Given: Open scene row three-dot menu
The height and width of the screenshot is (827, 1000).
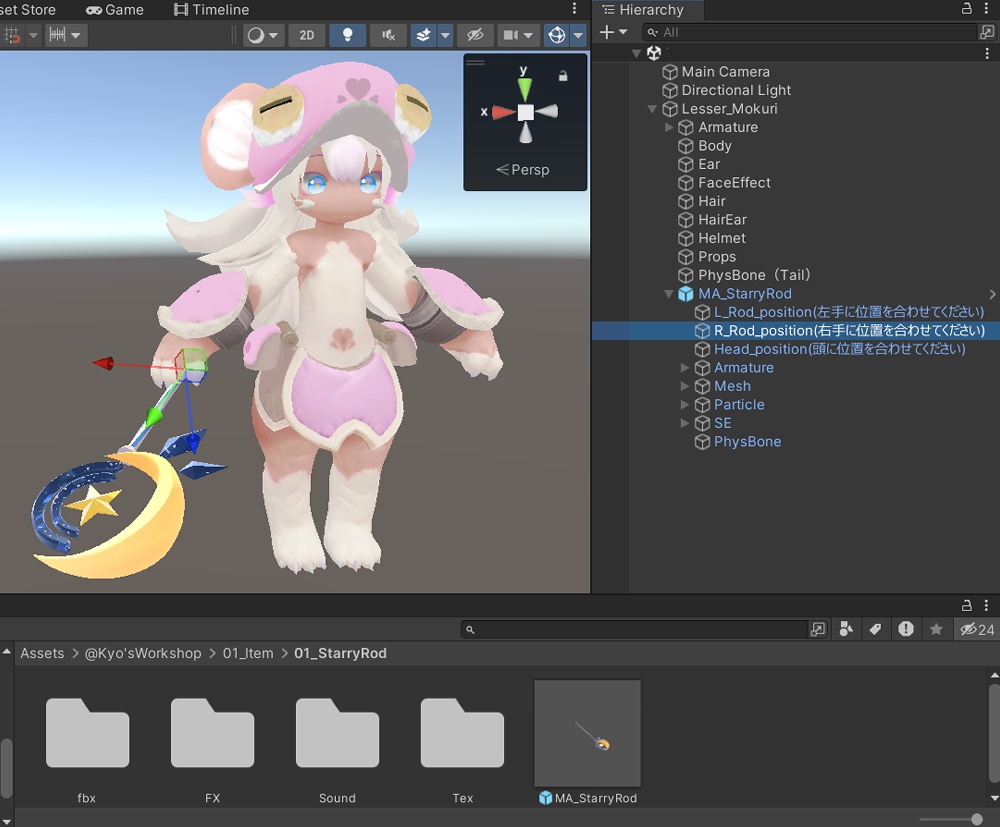Looking at the screenshot, I should click(x=987, y=54).
